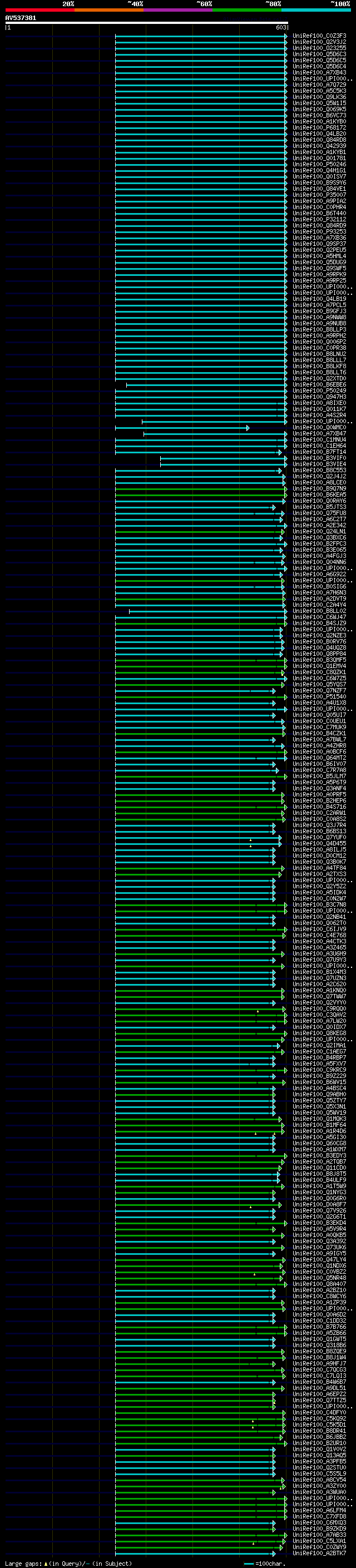Open hit UniRef100_A5C5K3
Image resolution: width=356 pixels, height=1568 pixels.
click(x=319, y=91)
